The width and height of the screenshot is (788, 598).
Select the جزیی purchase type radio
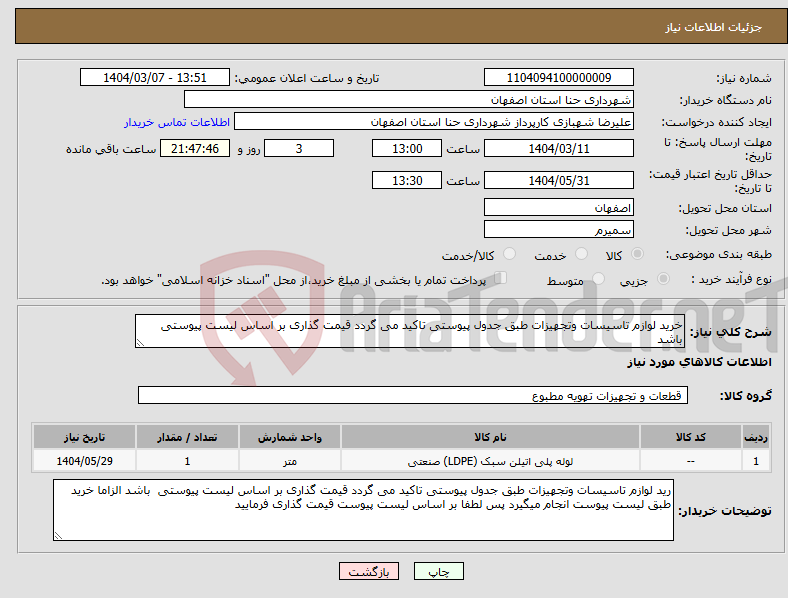click(663, 278)
